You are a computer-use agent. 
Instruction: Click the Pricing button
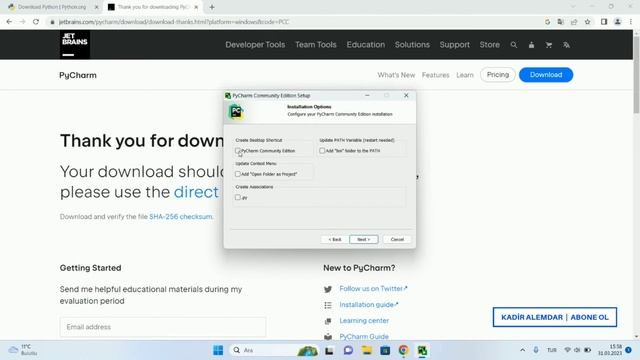tap(498, 75)
